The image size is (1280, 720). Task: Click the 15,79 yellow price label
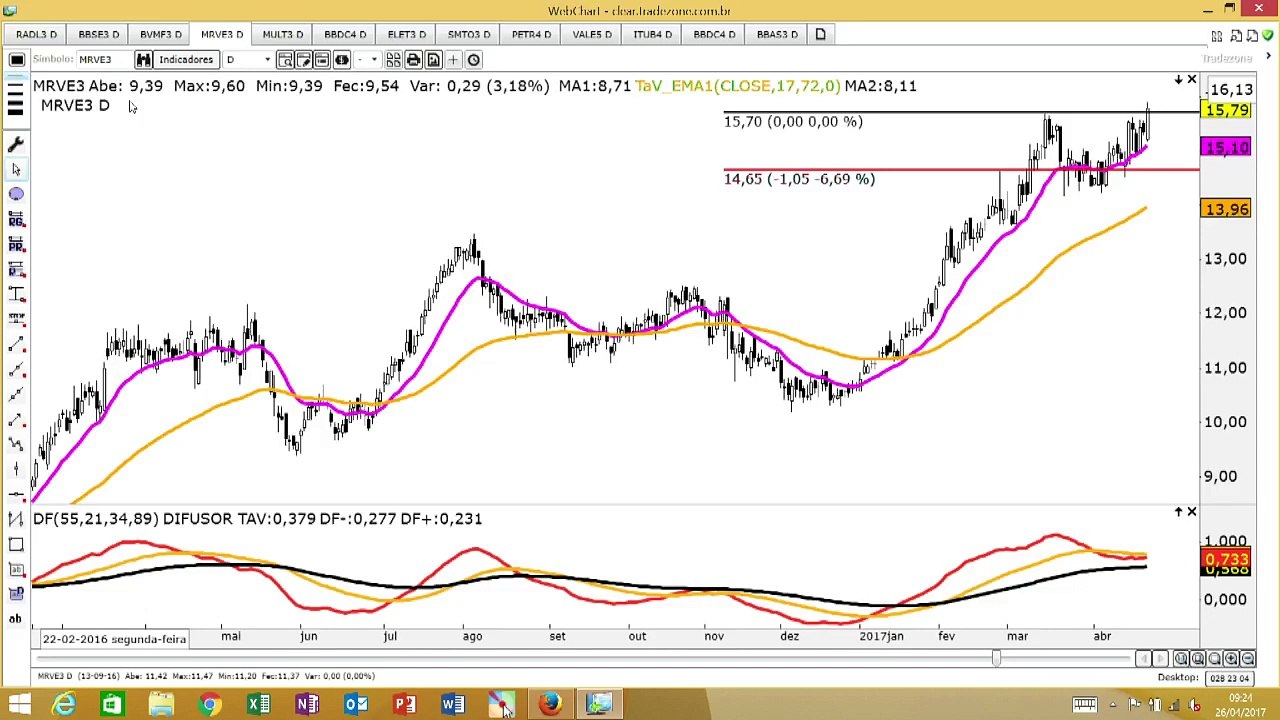[1227, 110]
